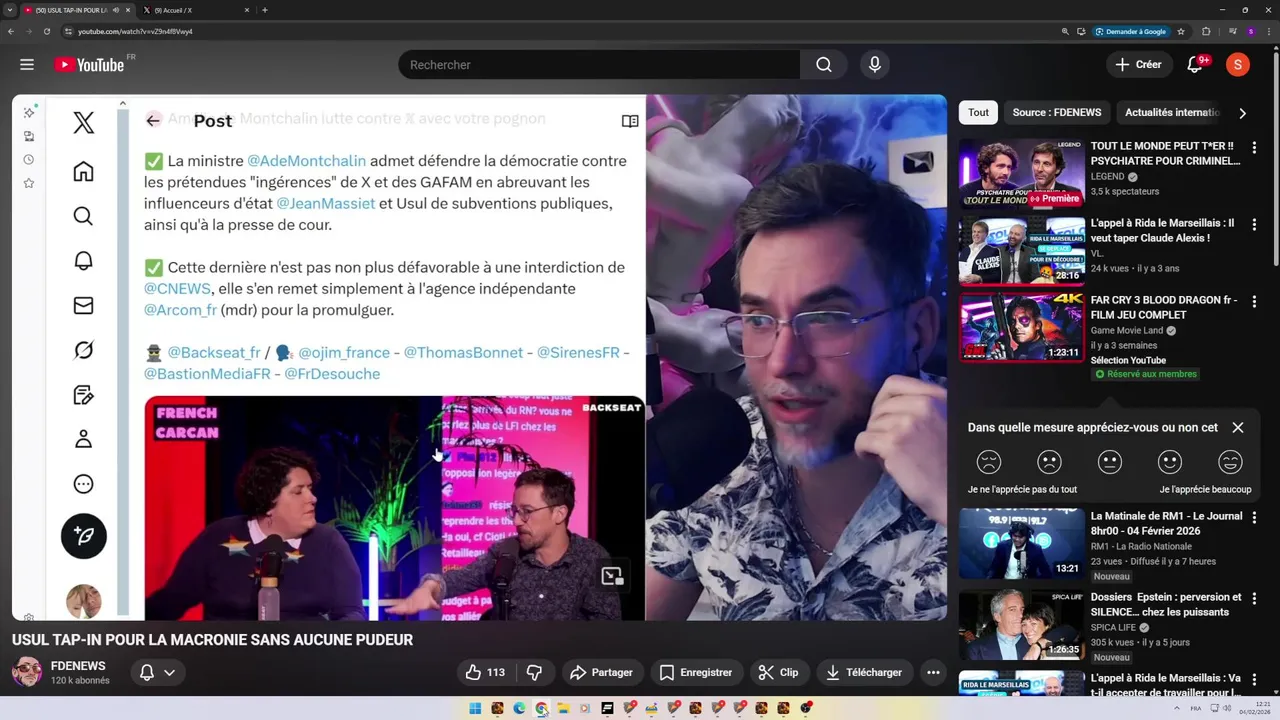The width and height of the screenshot is (1280, 720).
Task: Click the X search icon in the video
Action: click(x=84, y=216)
